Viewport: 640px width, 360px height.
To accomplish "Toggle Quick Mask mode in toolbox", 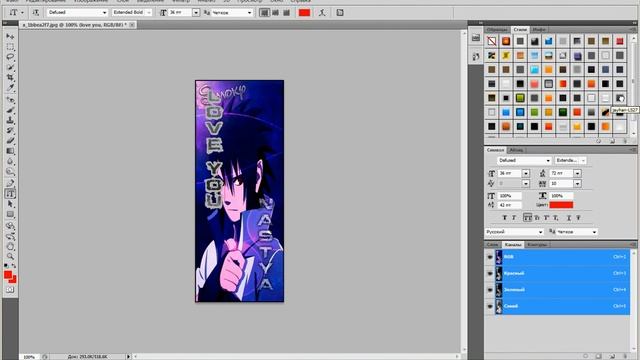I will [x=10, y=289].
